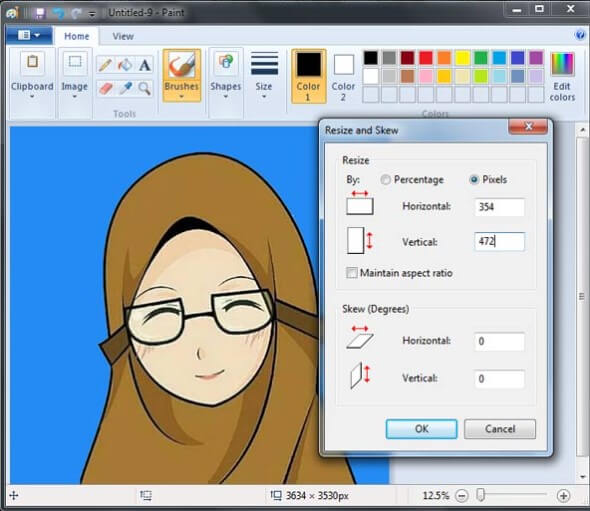
Task: Open Customize Quick Access Toolbar arrow
Action: (x=92, y=14)
